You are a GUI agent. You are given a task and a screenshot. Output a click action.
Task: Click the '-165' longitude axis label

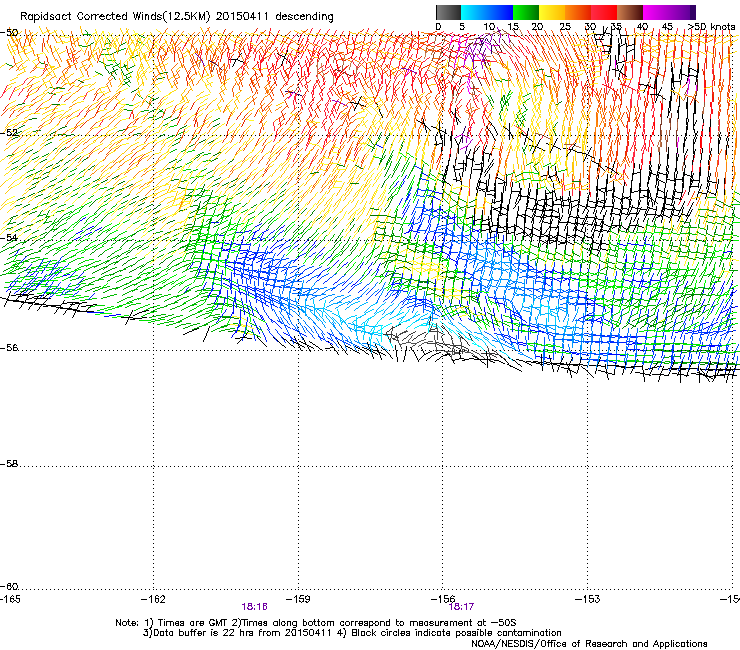pos(10,599)
